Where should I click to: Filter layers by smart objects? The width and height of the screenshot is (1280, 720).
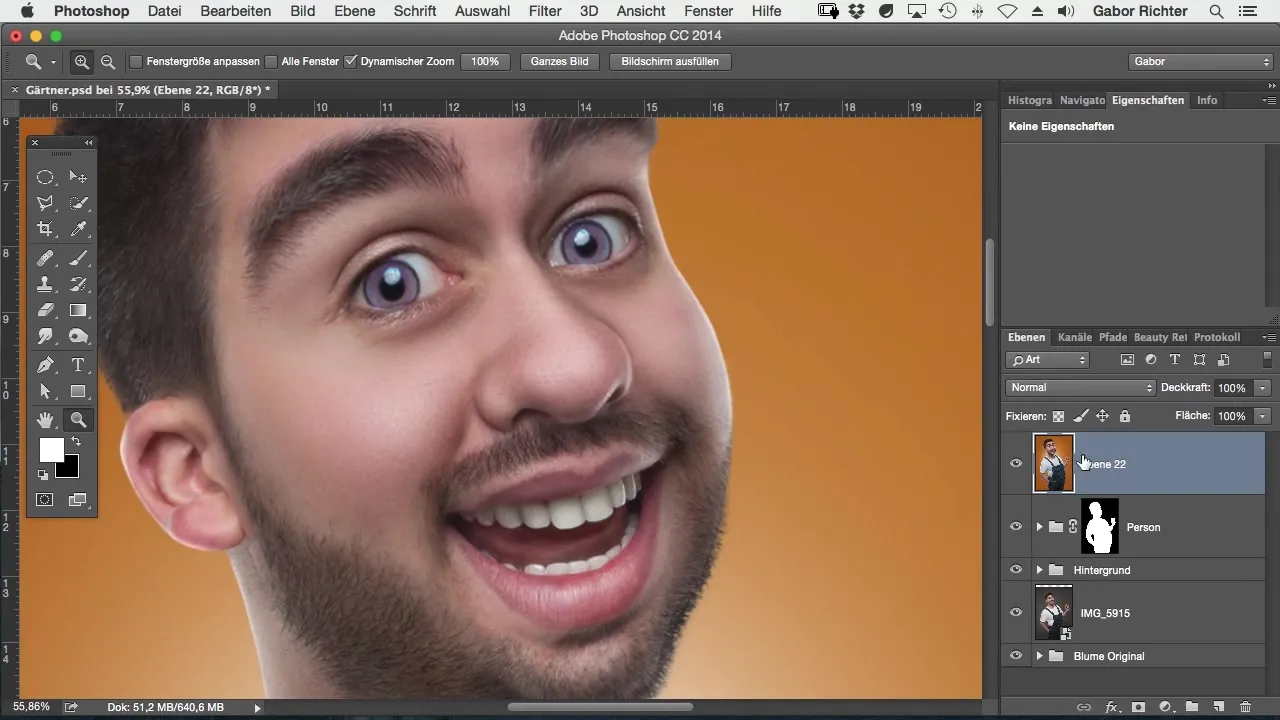click(x=1223, y=360)
